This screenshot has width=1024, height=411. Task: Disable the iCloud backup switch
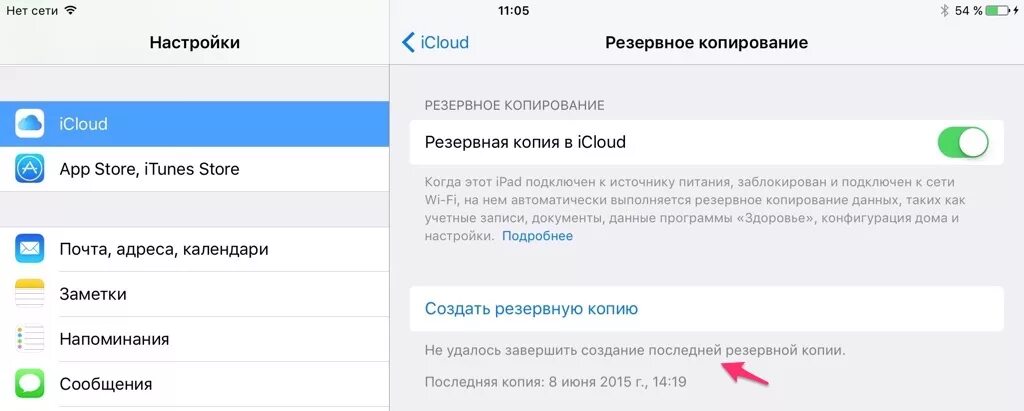coord(963,142)
